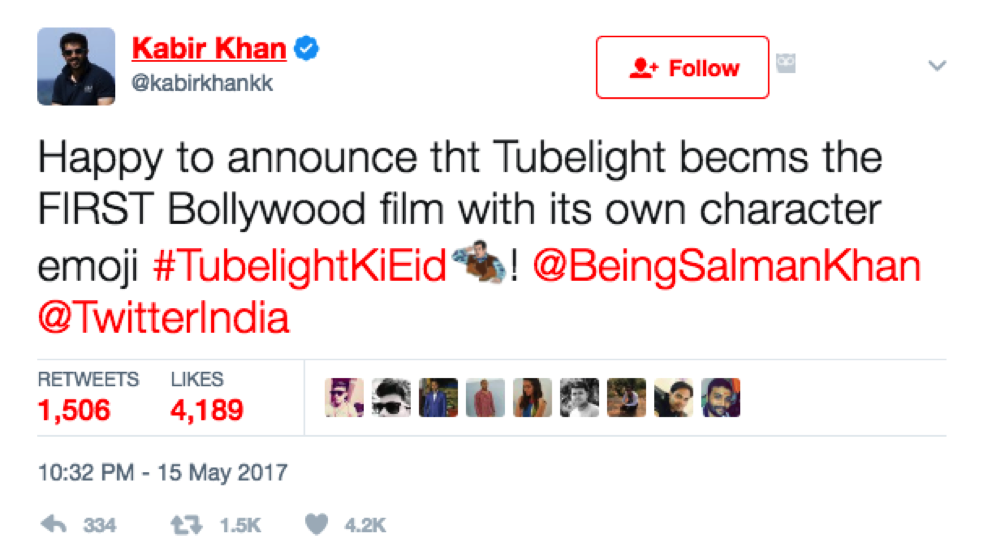1004x559 pixels.
Task: Follow Kabir Khan
Action: (x=683, y=67)
